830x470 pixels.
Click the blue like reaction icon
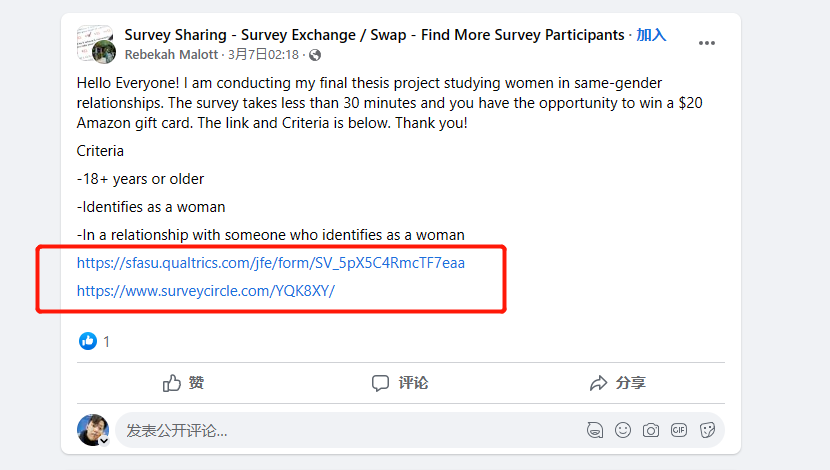click(88, 341)
